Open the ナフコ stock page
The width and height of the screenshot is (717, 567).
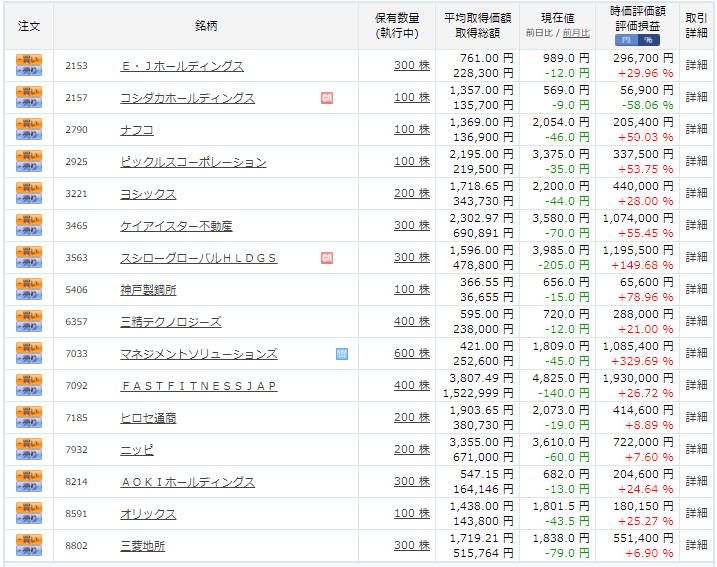137,130
